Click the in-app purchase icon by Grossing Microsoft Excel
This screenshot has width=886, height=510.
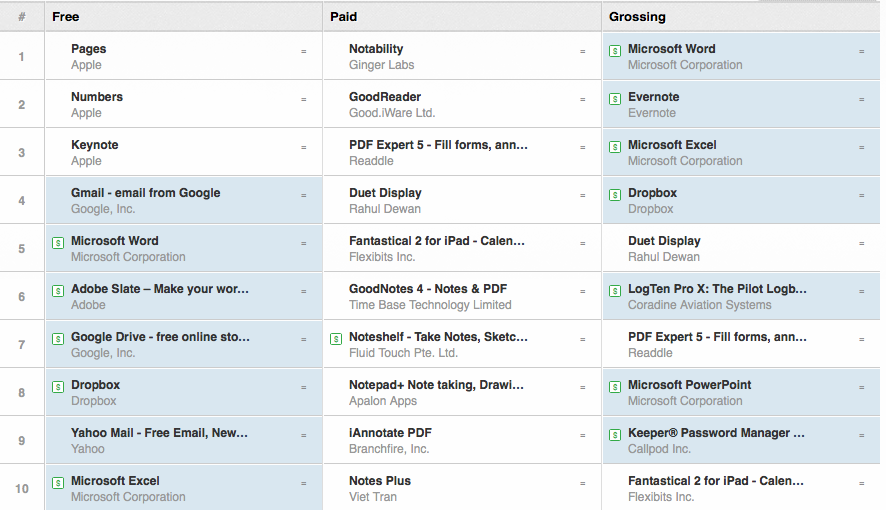point(615,147)
